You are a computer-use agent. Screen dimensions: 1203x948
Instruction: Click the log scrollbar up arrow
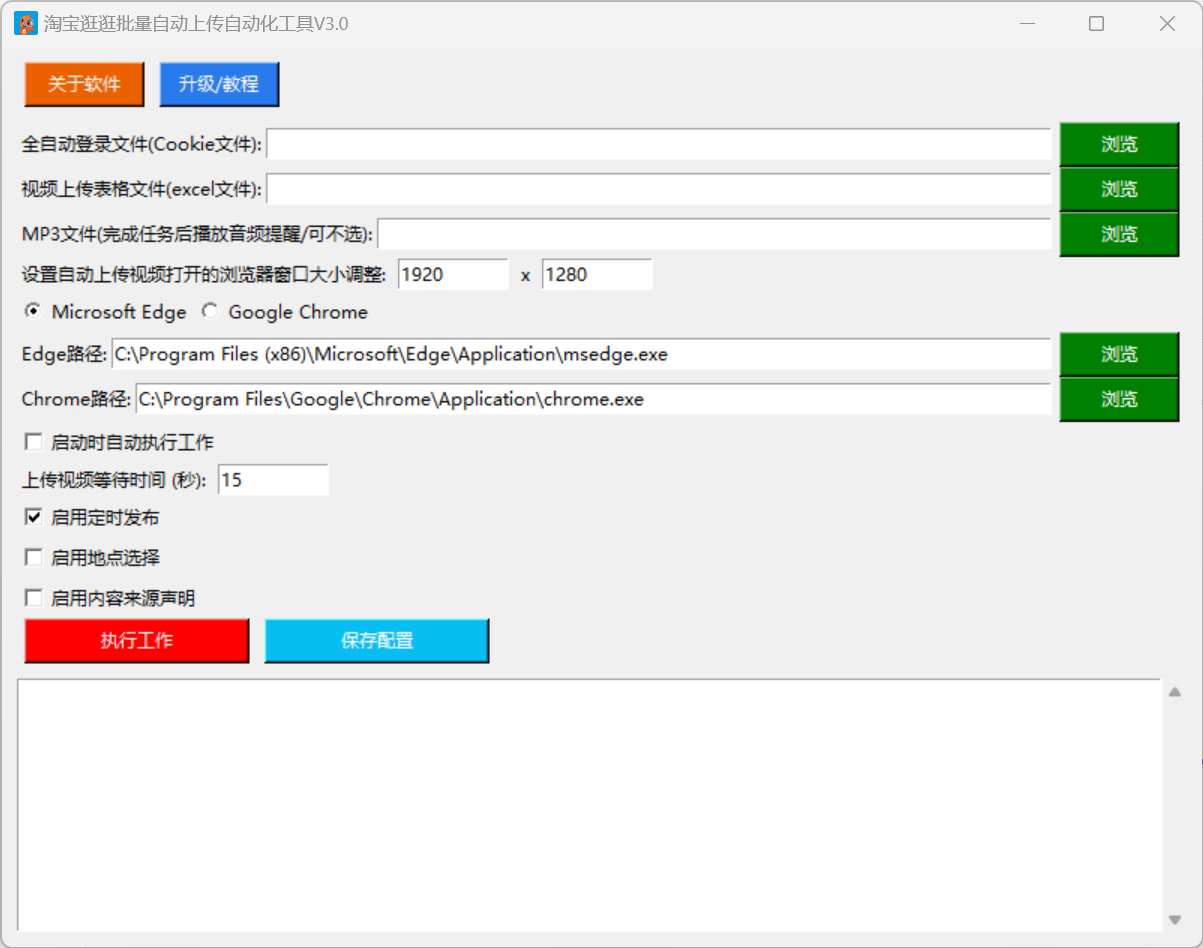click(1175, 691)
